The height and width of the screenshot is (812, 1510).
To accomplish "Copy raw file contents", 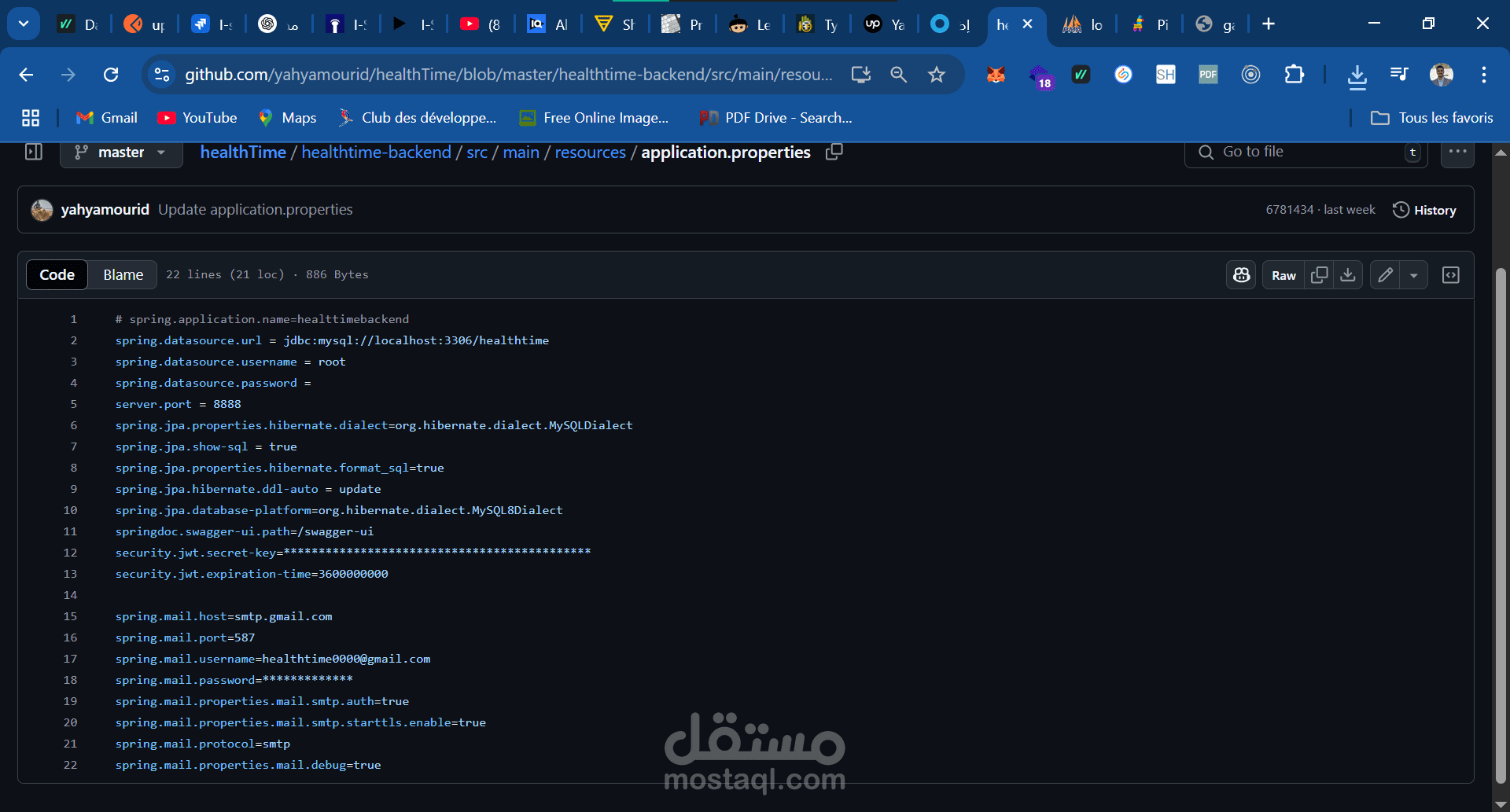I will click(1320, 275).
